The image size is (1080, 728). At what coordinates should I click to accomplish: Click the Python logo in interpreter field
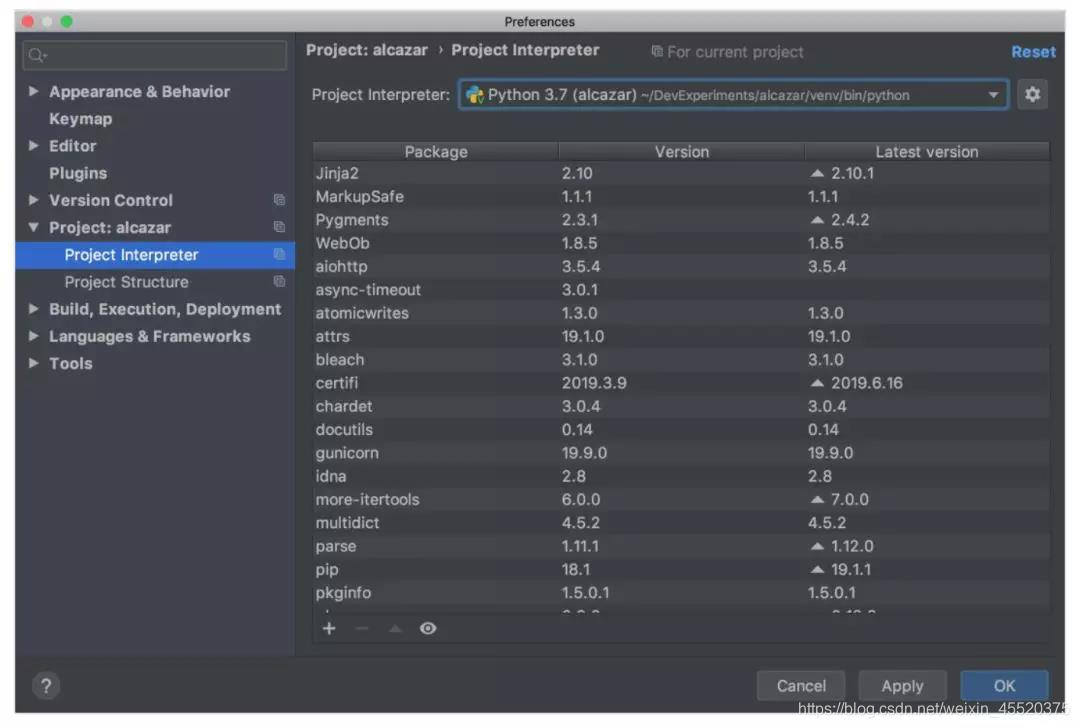coord(475,94)
